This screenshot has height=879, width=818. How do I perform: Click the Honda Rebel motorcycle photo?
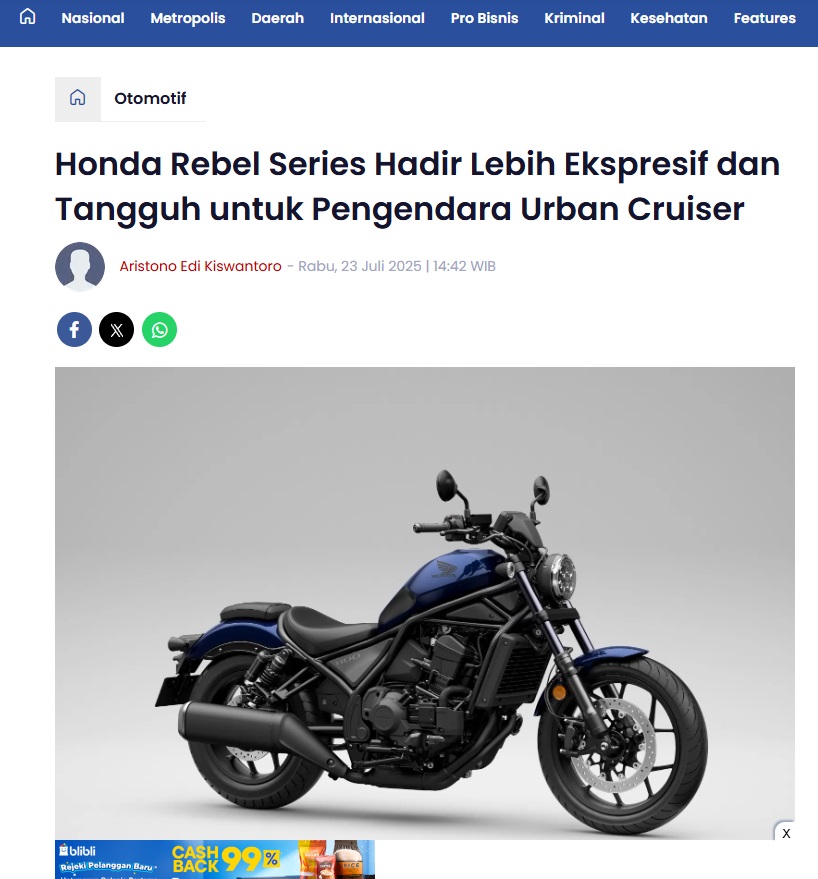425,603
